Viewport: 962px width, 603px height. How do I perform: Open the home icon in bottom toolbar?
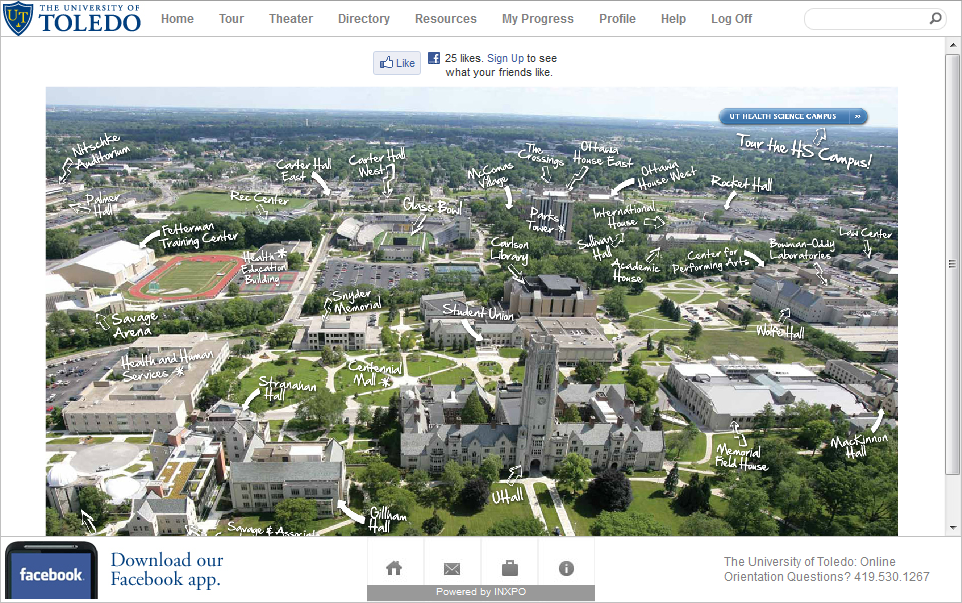[394, 569]
